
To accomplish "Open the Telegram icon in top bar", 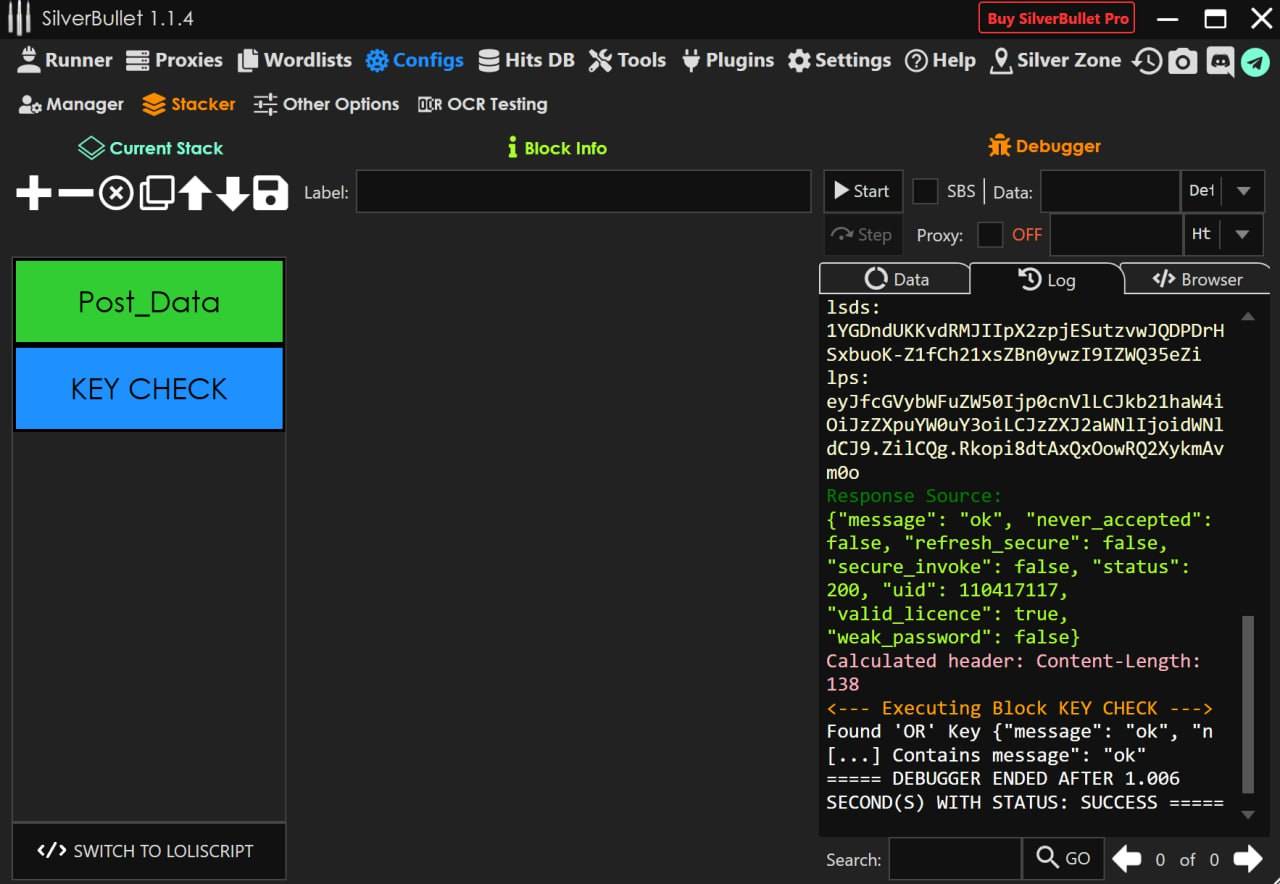I will [1255, 61].
